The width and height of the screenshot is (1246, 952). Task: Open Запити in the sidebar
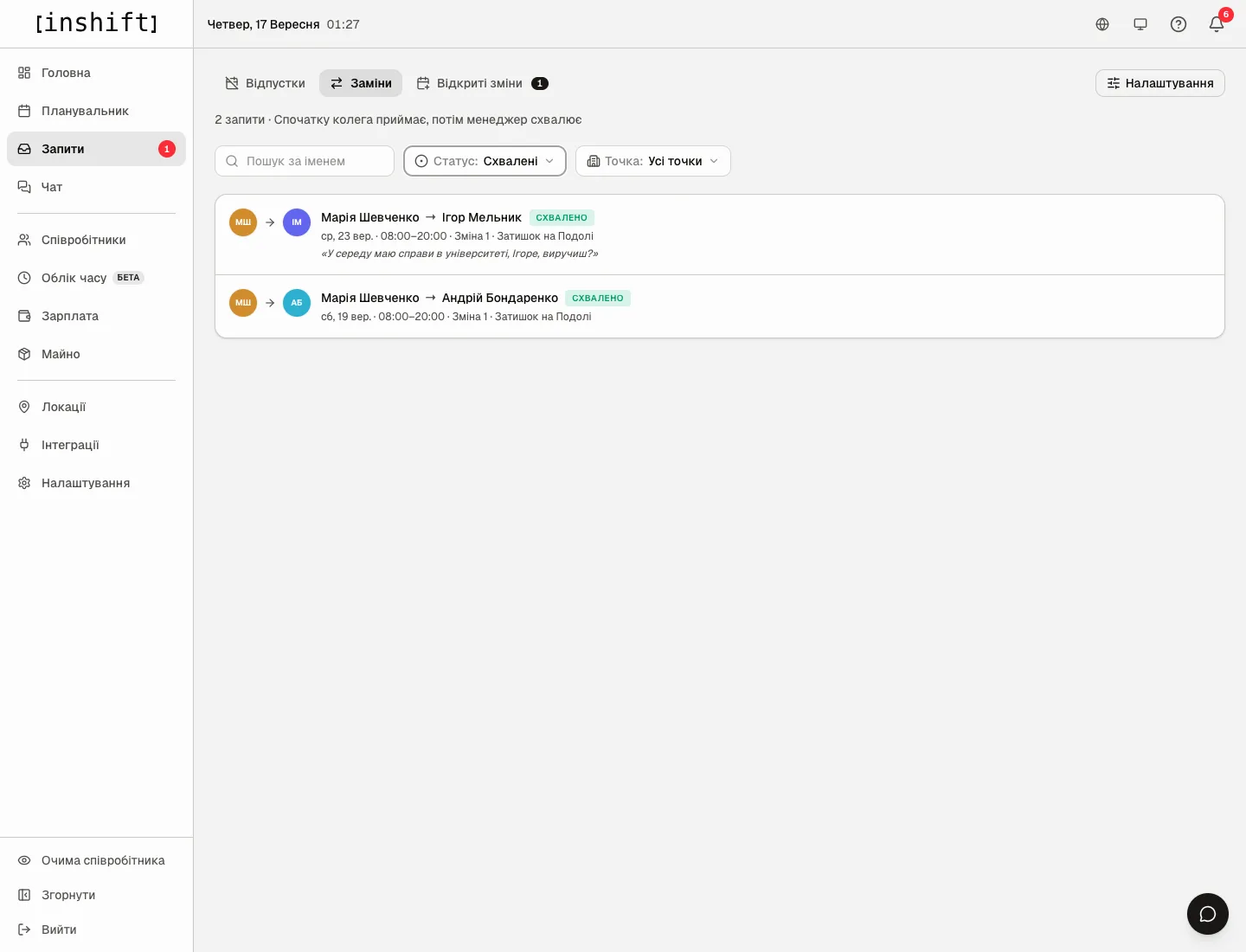click(96, 149)
